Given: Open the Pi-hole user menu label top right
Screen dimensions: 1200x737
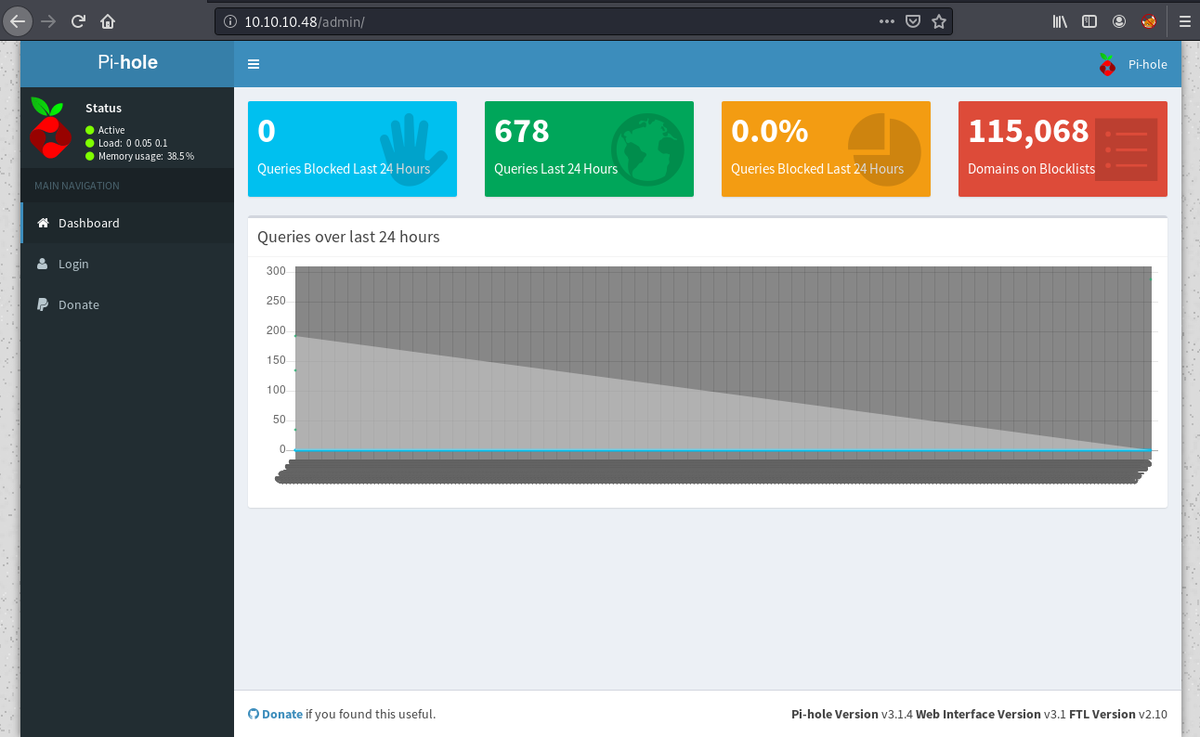Looking at the screenshot, I should point(1147,64).
